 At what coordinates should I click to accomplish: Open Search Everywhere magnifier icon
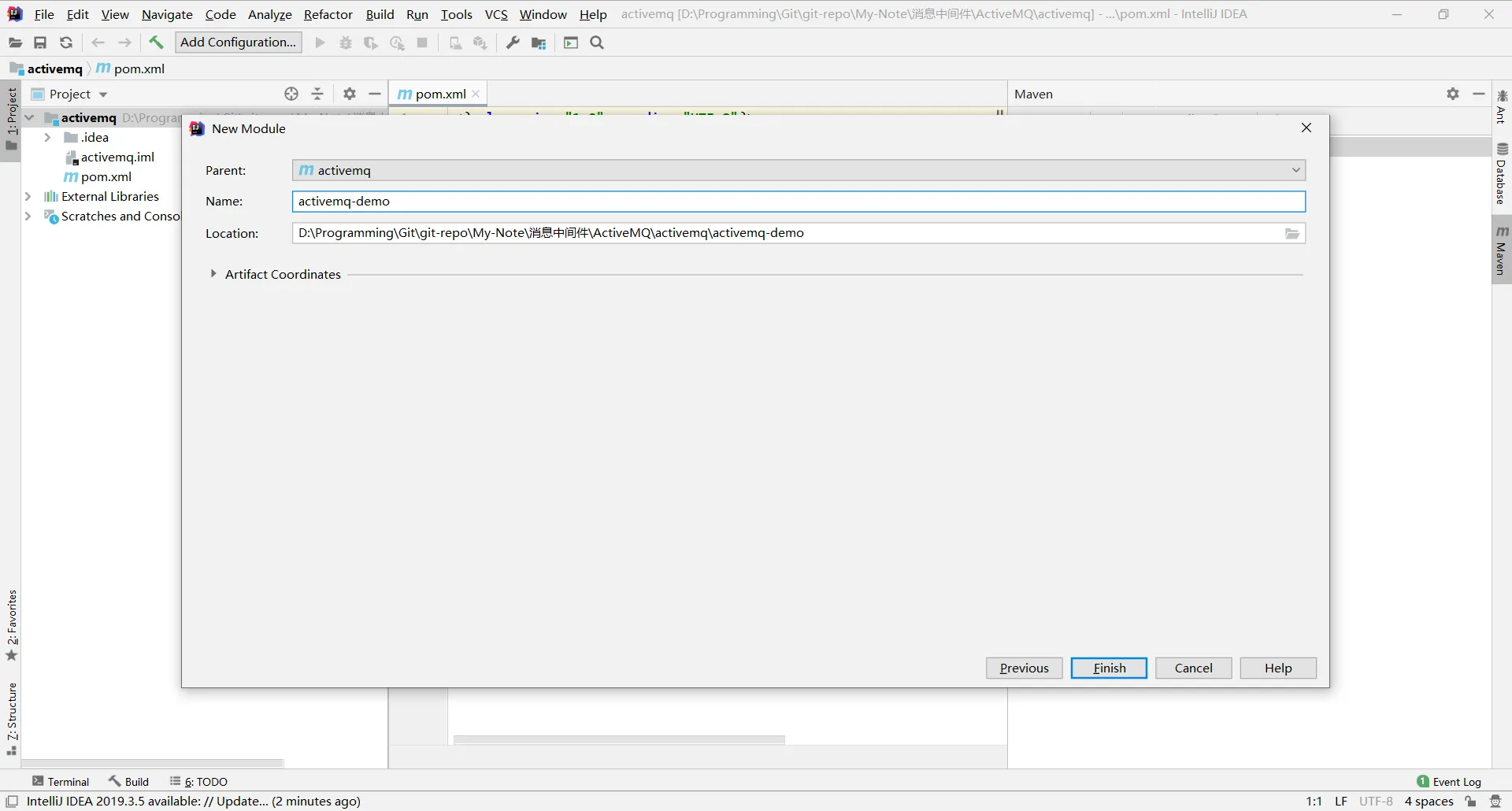click(597, 43)
